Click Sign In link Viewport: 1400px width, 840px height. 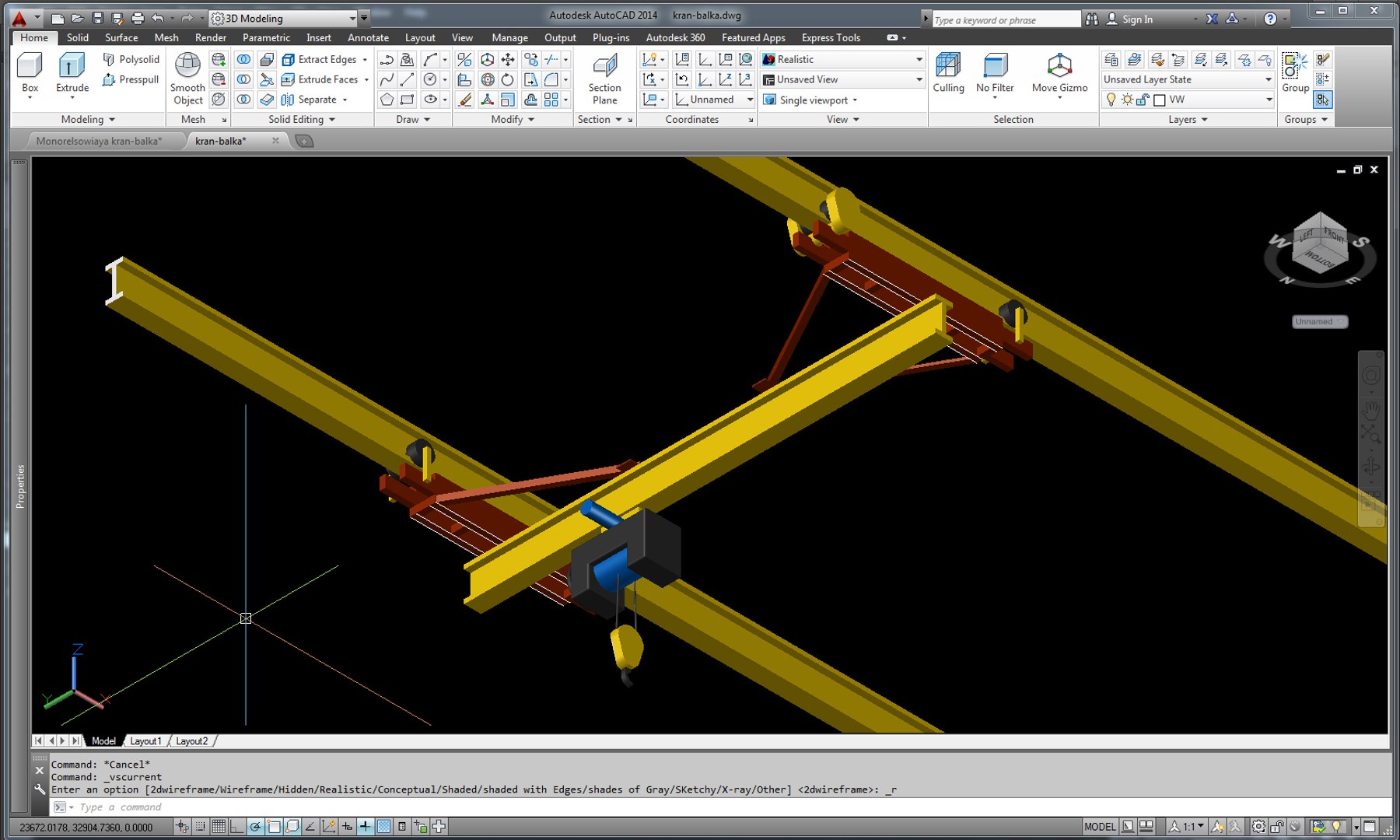tap(1137, 19)
